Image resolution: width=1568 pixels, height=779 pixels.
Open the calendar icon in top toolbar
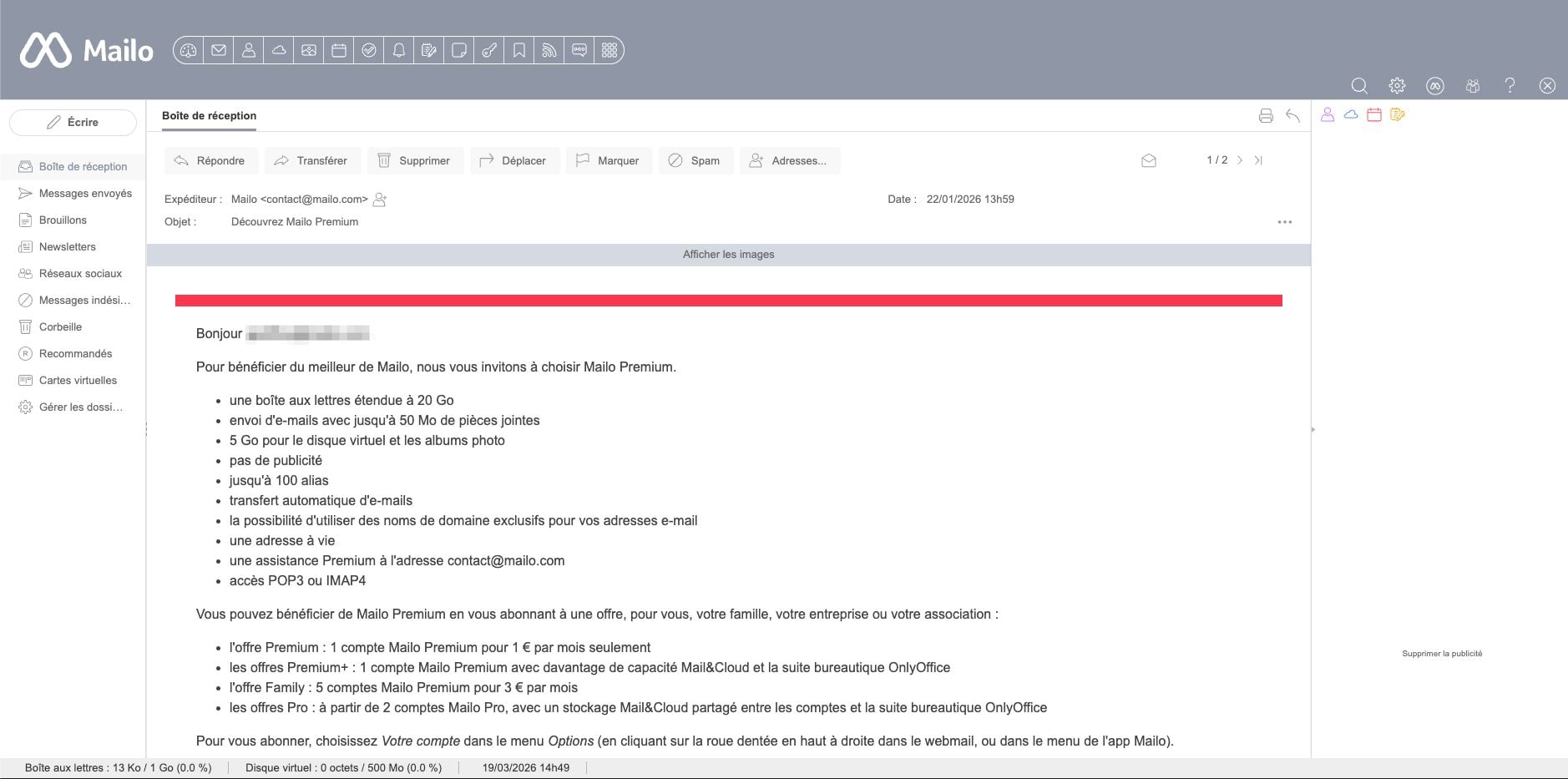(339, 50)
